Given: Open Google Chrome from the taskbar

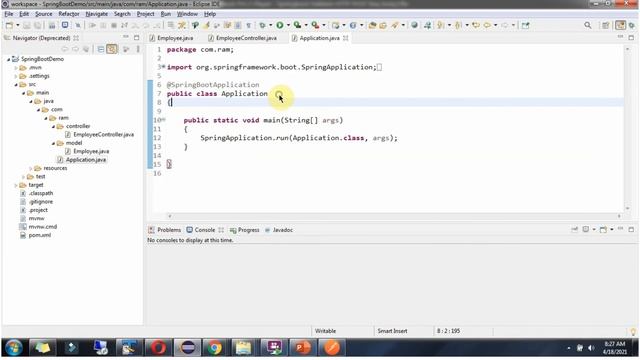Looking at the screenshot, I should [214, 348].
